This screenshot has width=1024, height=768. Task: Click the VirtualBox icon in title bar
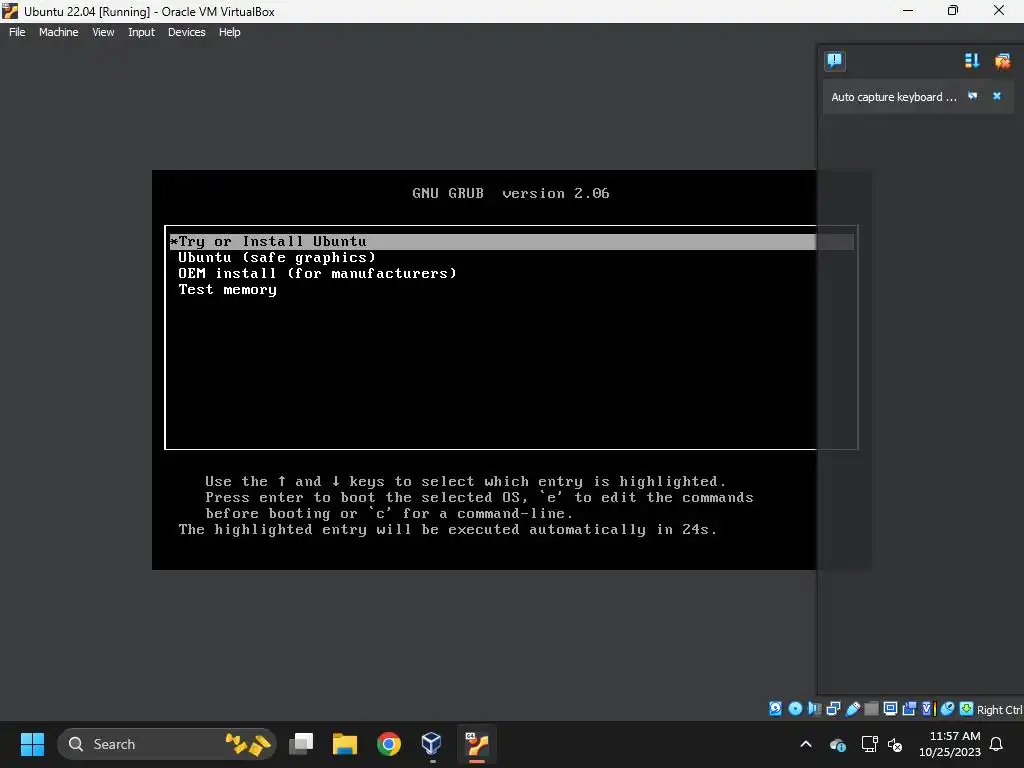tap(10, 11)
